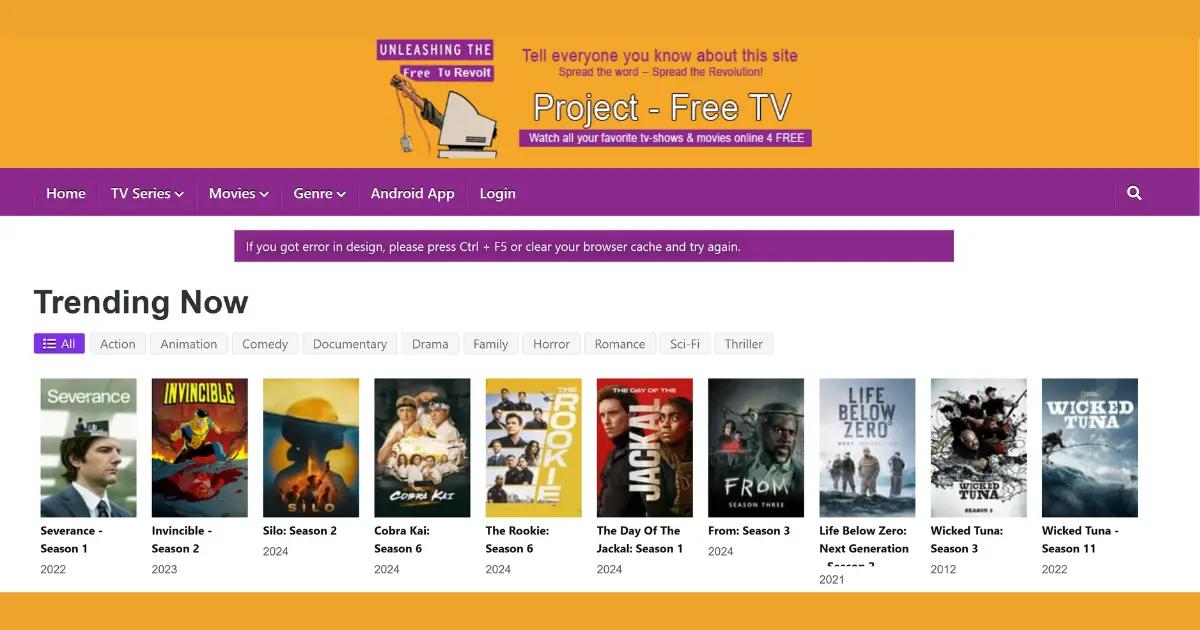
Task: Go to the Home page
Action: (66, 193)
